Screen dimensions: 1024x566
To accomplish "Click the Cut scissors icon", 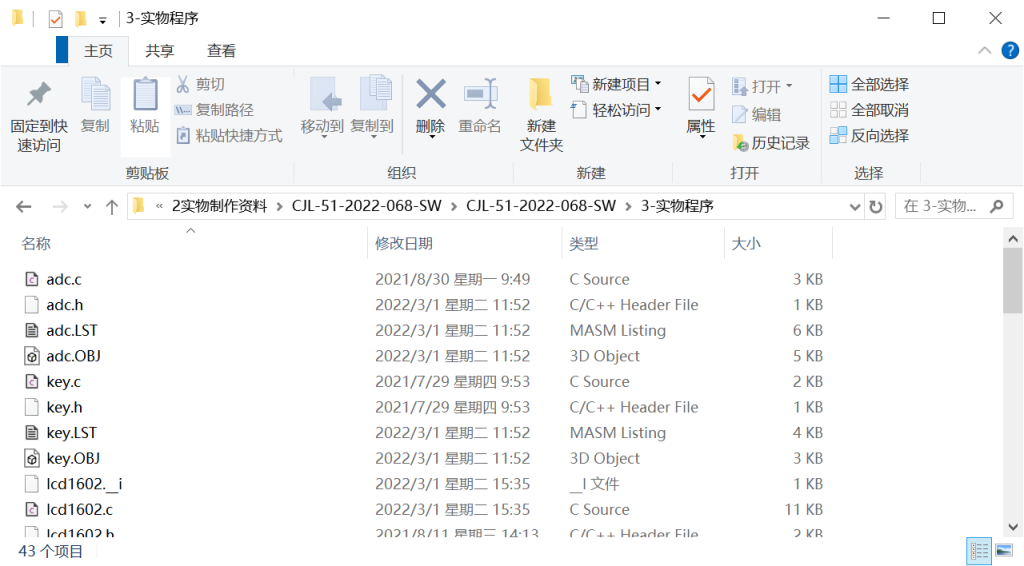I will 184,84.
